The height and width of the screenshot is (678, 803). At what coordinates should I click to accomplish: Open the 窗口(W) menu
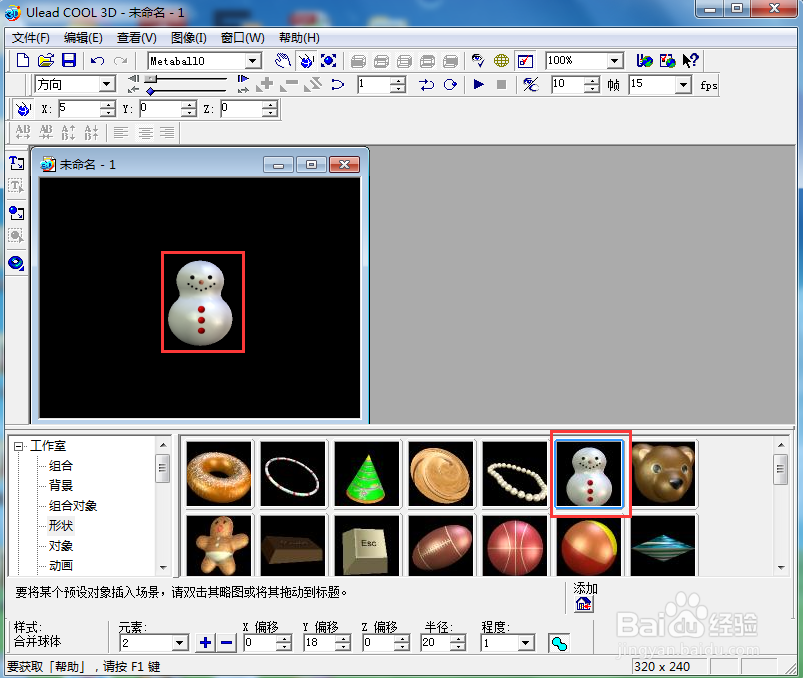tap(243, 38)
